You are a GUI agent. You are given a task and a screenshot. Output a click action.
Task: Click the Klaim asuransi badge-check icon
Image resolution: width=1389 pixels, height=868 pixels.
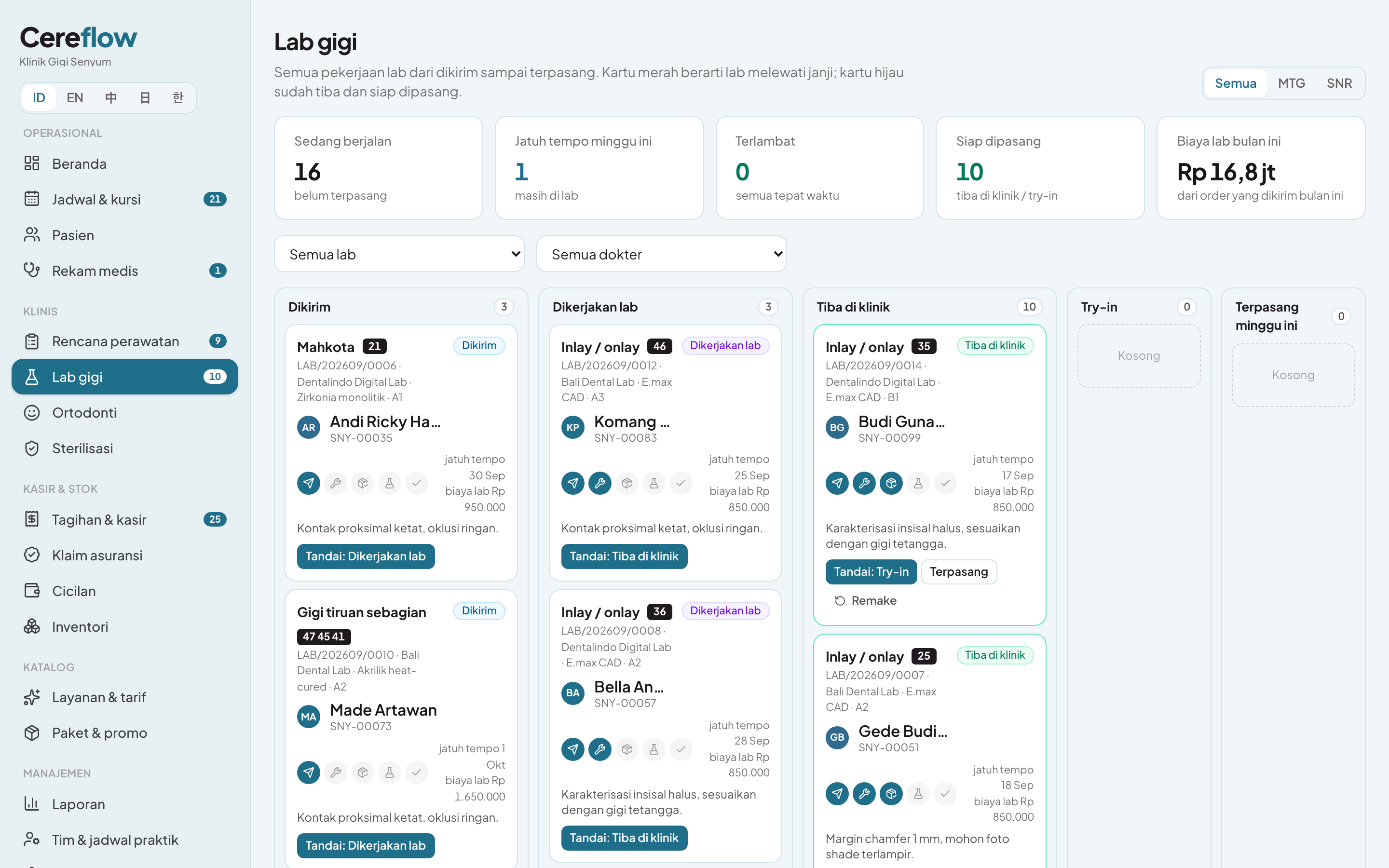[31, 555]
